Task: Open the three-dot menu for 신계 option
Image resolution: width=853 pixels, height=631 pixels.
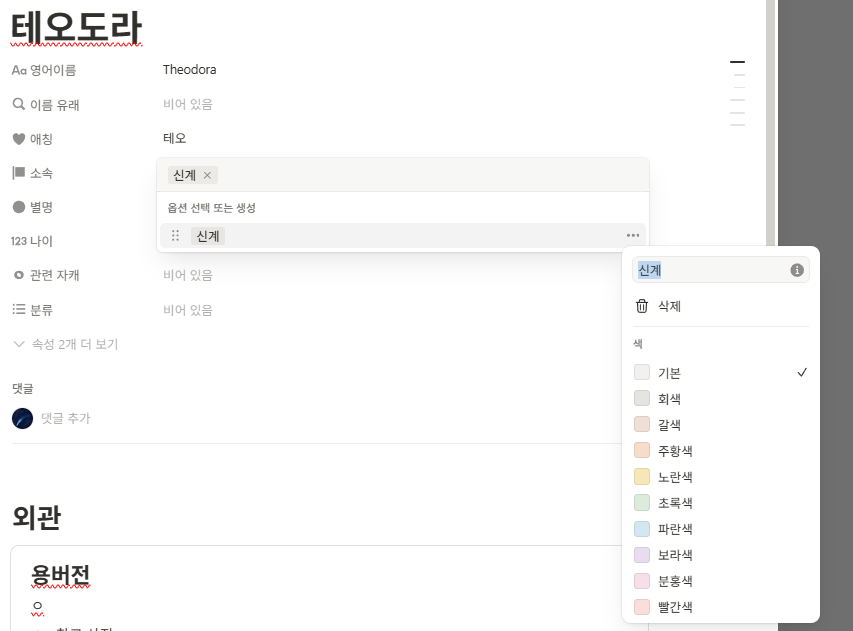Action: point(632,236)
